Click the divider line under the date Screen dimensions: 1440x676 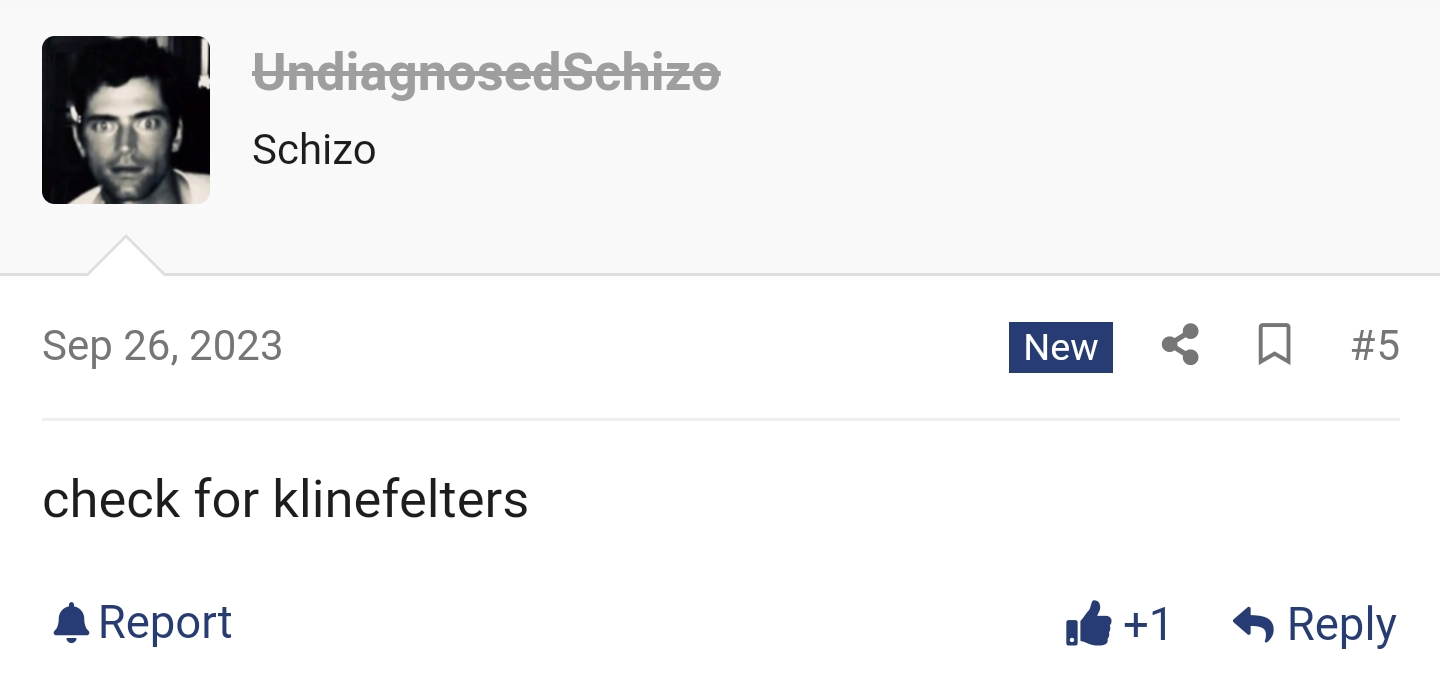(x=720, y=419)
